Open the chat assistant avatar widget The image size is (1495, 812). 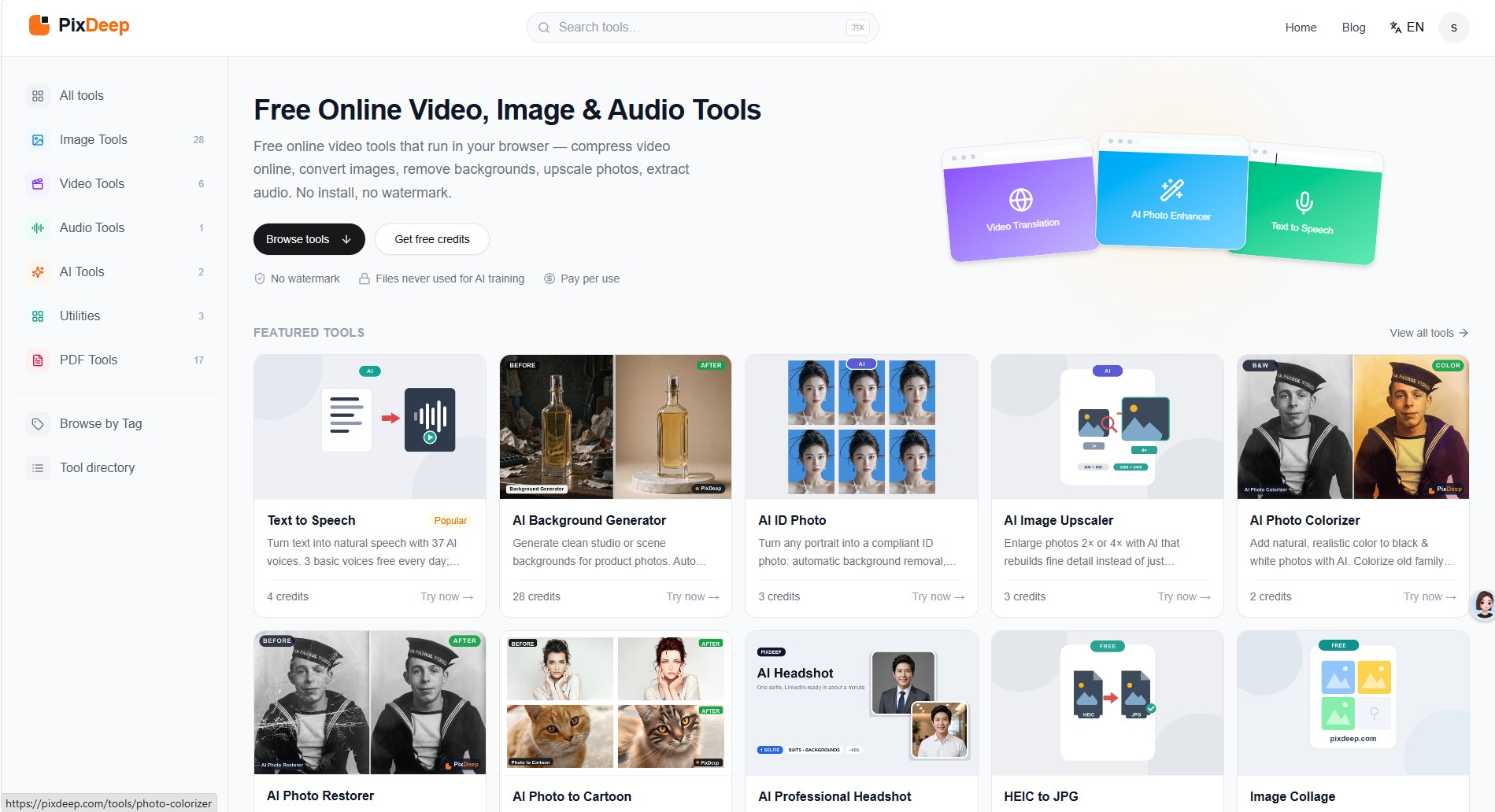click(1484, 604)
